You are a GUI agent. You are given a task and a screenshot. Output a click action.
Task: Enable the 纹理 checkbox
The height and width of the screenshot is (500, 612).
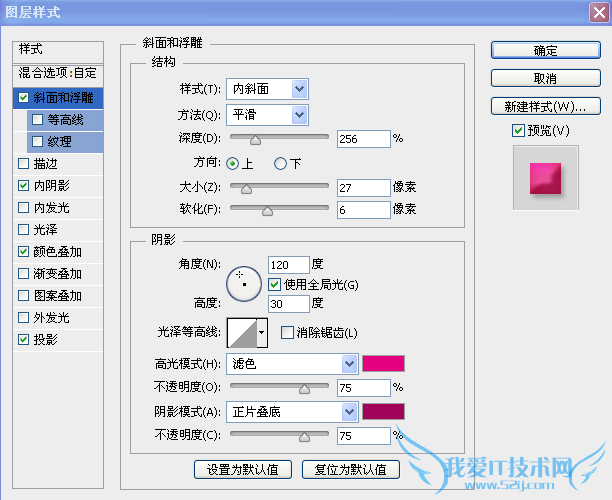click(x=37, y=141)
